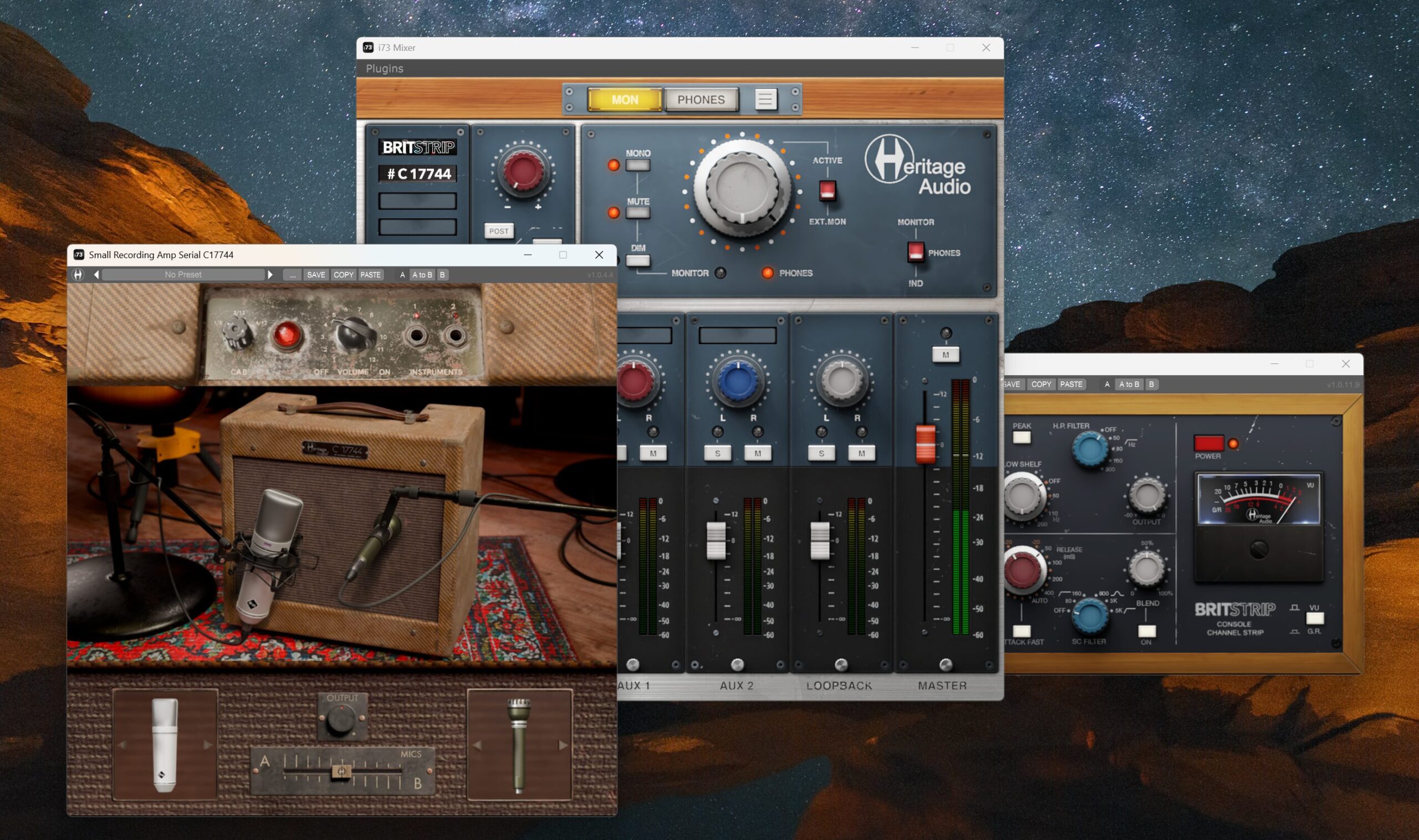Viewport: 1419px width, 840px height.
Task: Click the large monitor volume knob
Action: 742,187
